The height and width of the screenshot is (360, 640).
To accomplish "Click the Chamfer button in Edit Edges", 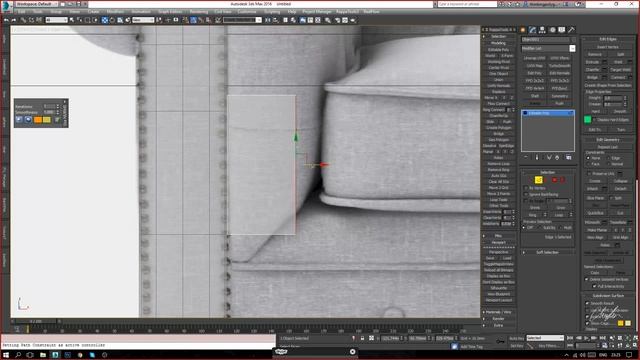I will click(x=593, y=70).
